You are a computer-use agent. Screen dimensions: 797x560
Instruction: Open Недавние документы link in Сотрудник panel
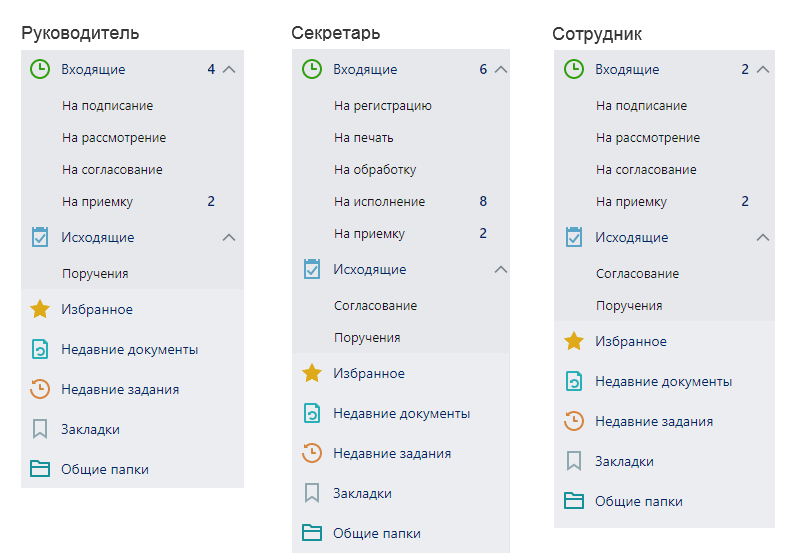663,381
